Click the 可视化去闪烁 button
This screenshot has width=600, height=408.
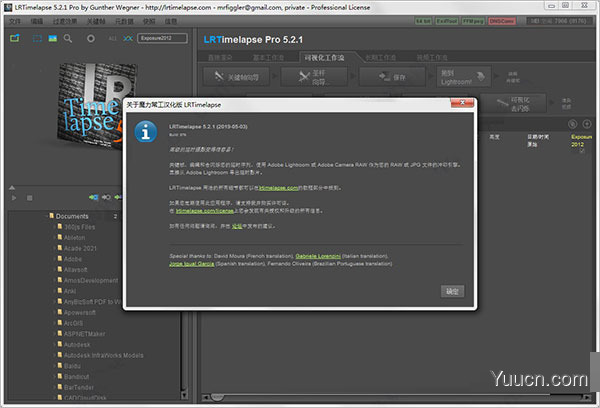point(513,103)
